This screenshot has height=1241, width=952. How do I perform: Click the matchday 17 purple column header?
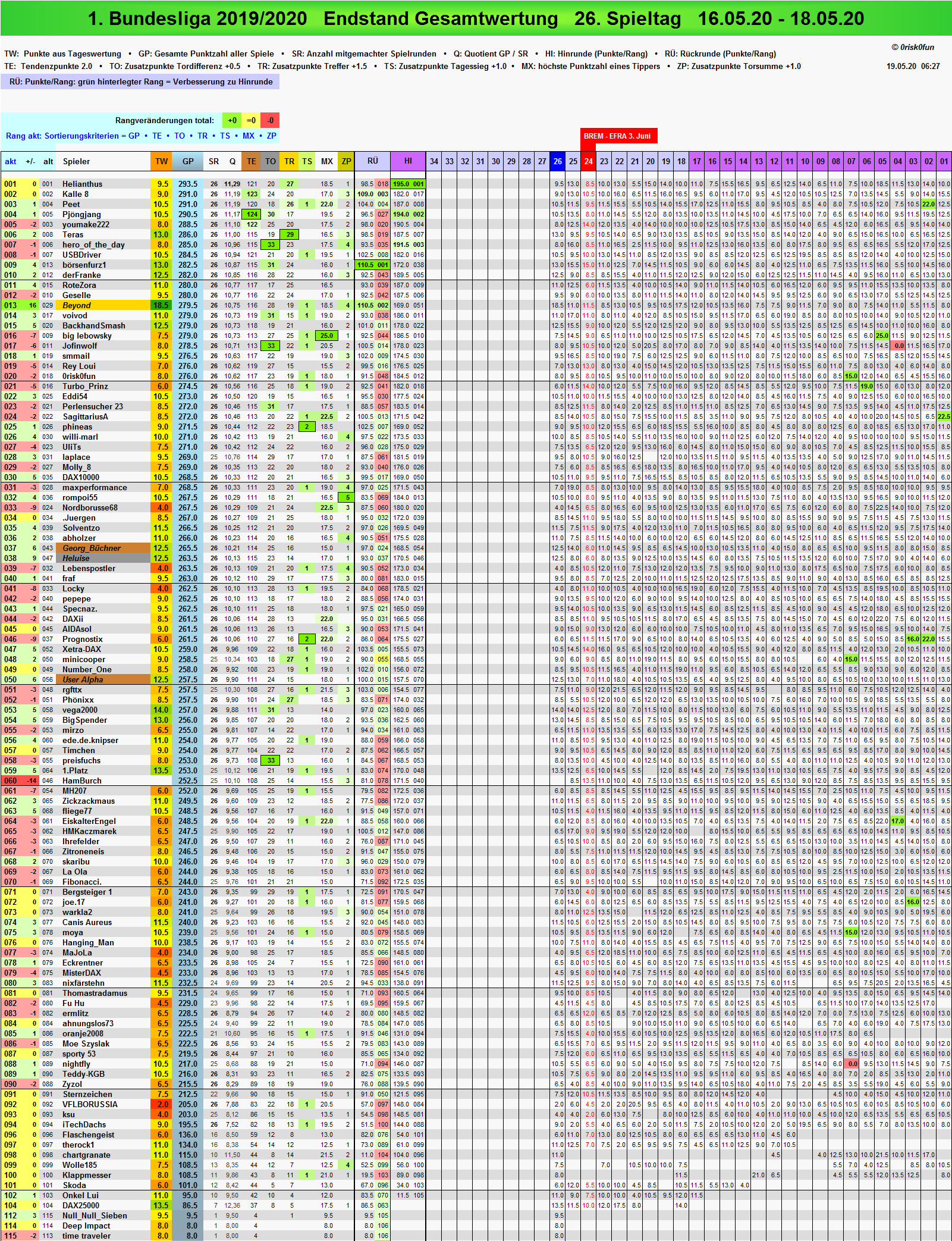coord(696,161)
